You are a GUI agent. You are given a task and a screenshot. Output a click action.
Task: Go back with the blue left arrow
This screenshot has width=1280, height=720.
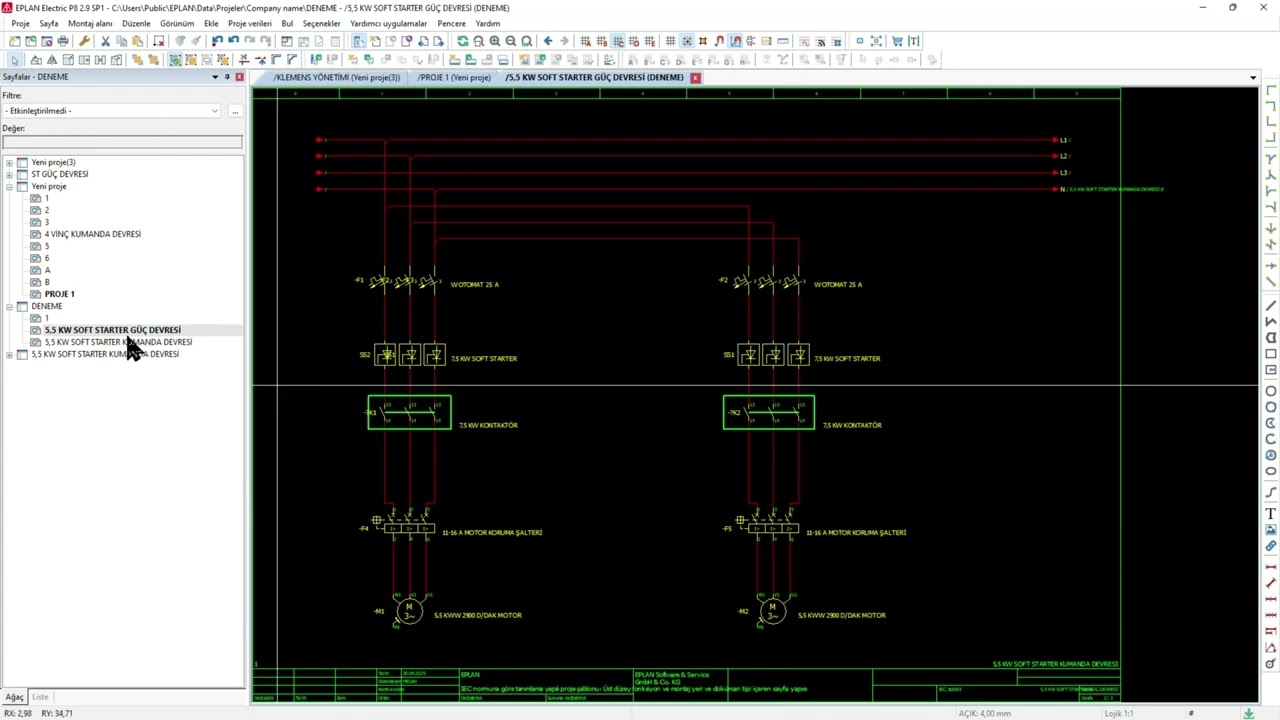pos(547,41)
